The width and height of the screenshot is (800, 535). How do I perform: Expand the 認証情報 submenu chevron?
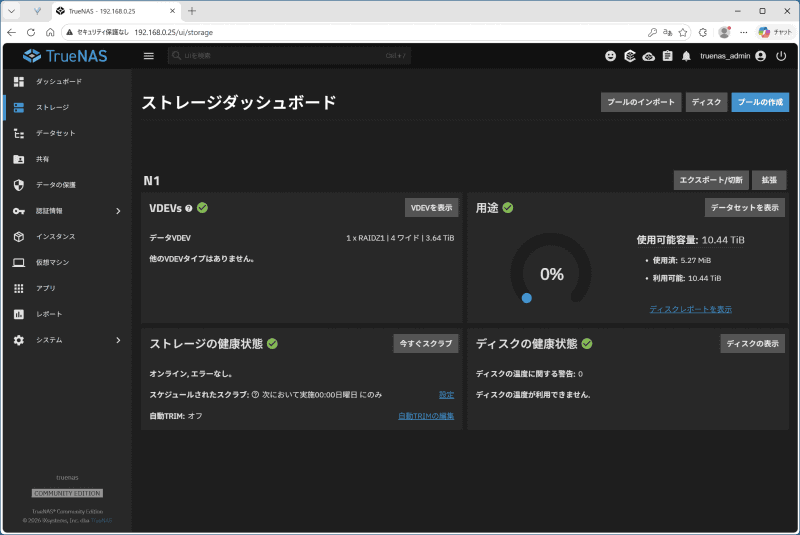tap(118, 211)
